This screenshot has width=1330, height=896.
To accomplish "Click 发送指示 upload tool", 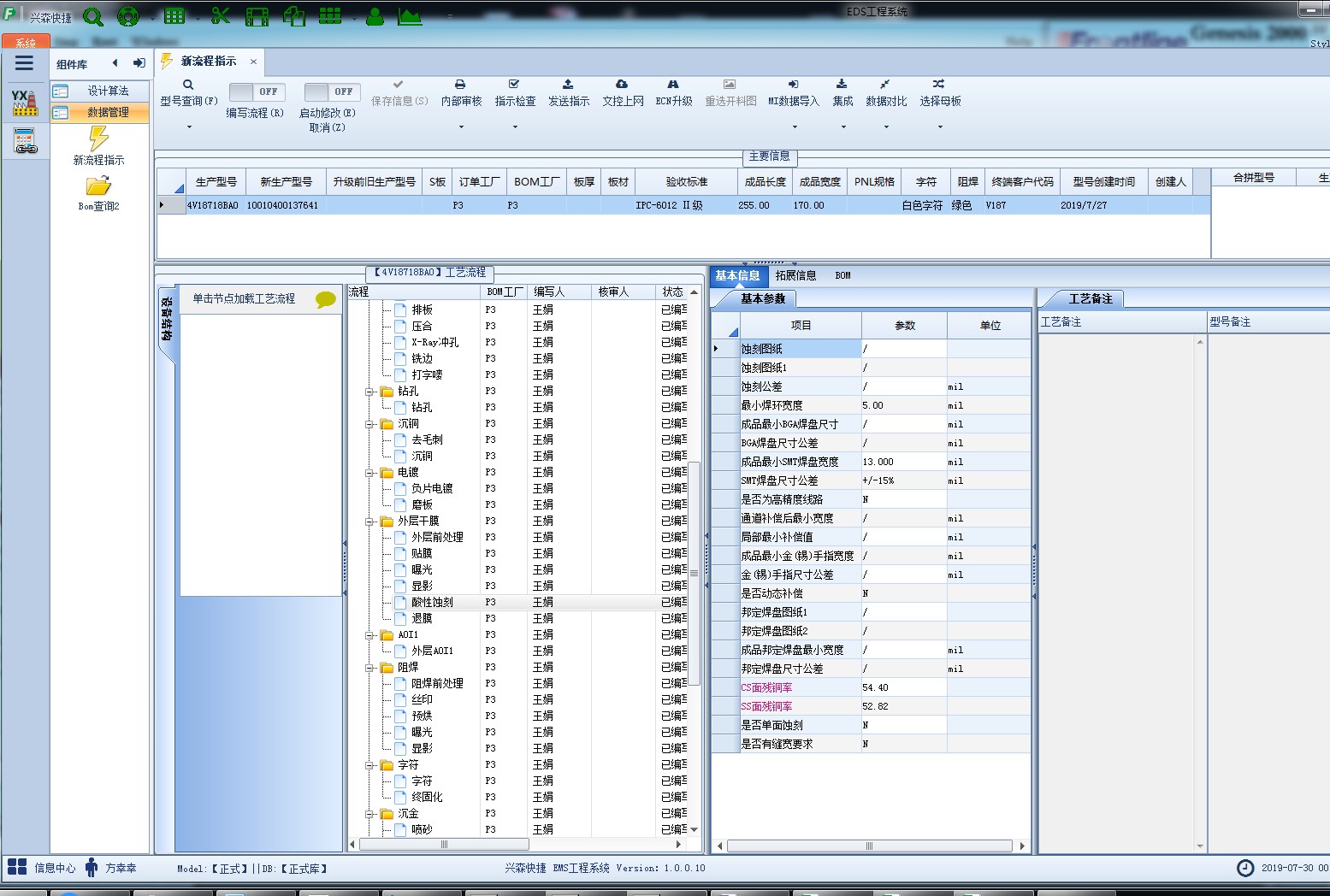I will (x=569, y=94).
